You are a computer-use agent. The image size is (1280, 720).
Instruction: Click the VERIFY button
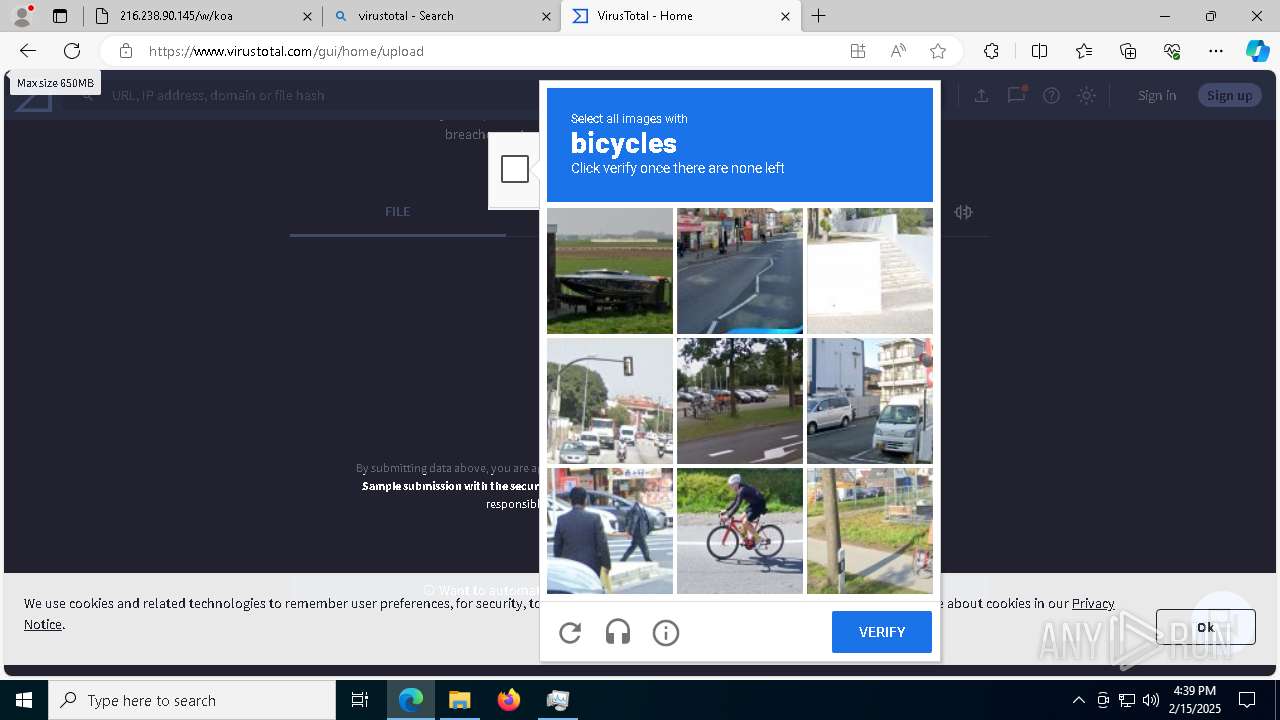pos(882,632)
